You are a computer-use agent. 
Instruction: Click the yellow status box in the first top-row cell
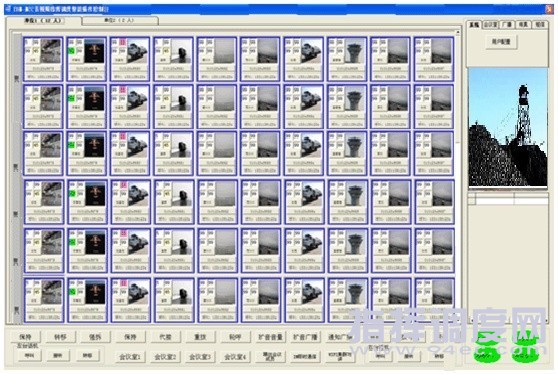(36, 51)
